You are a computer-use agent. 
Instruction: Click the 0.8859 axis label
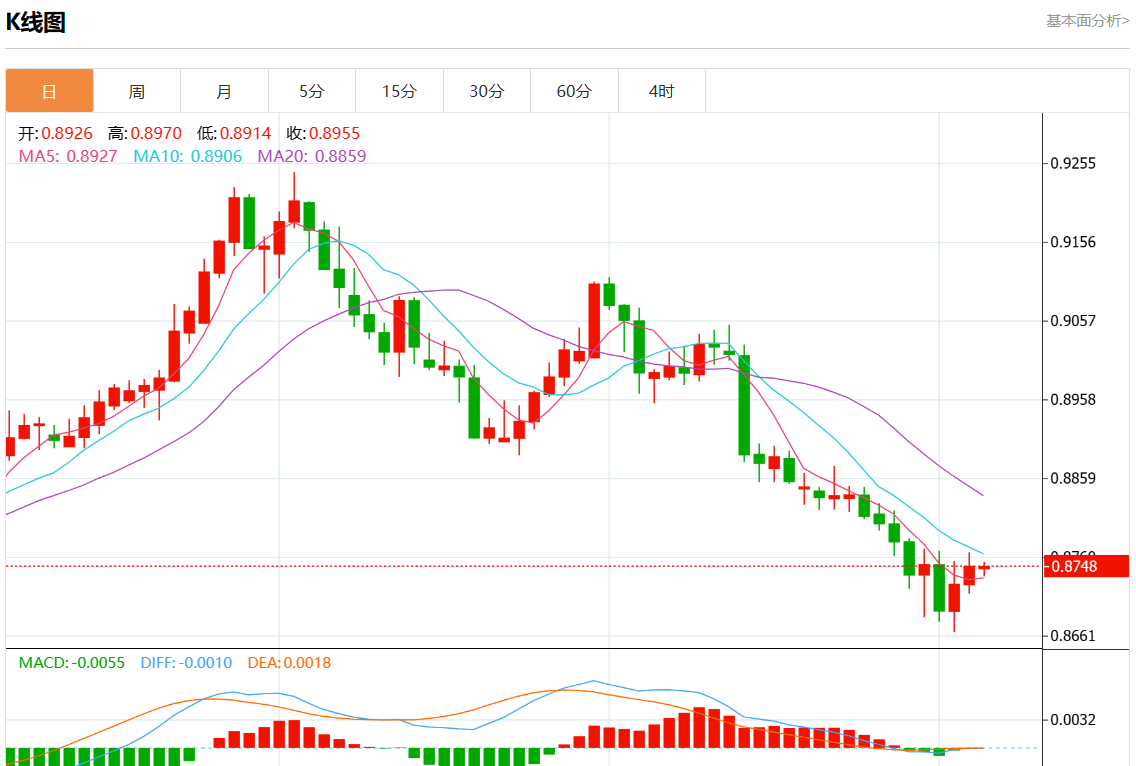click(x=1073, y=478)
